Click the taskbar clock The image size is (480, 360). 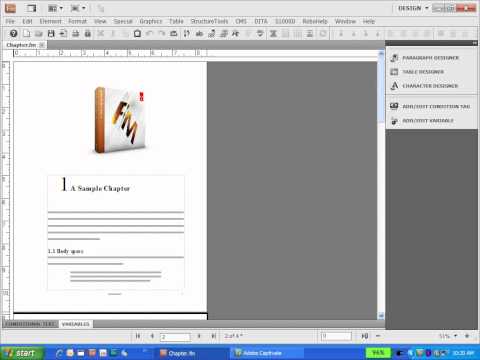463,353
